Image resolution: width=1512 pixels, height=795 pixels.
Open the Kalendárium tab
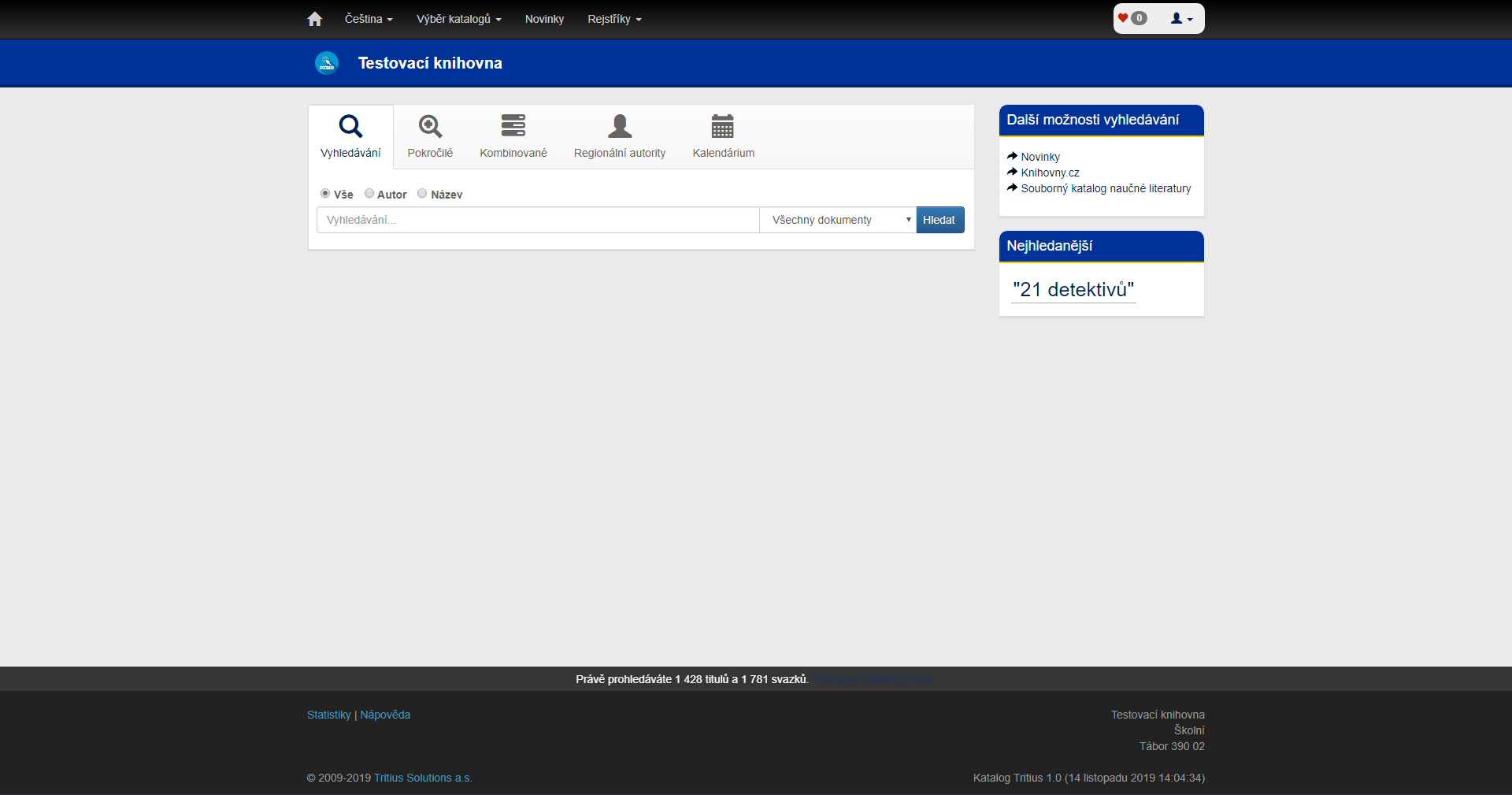(x=723, y=136)
